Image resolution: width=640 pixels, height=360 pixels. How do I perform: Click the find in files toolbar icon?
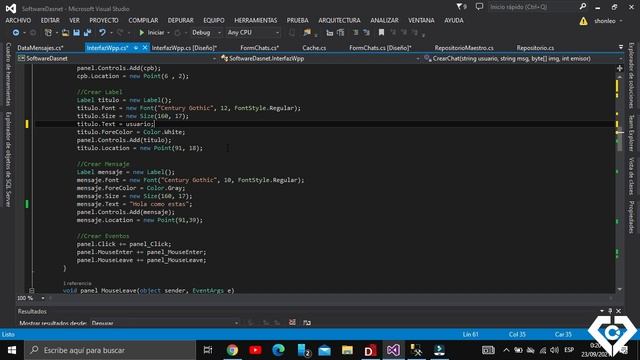pyautogui.click(x=307, y=32)
